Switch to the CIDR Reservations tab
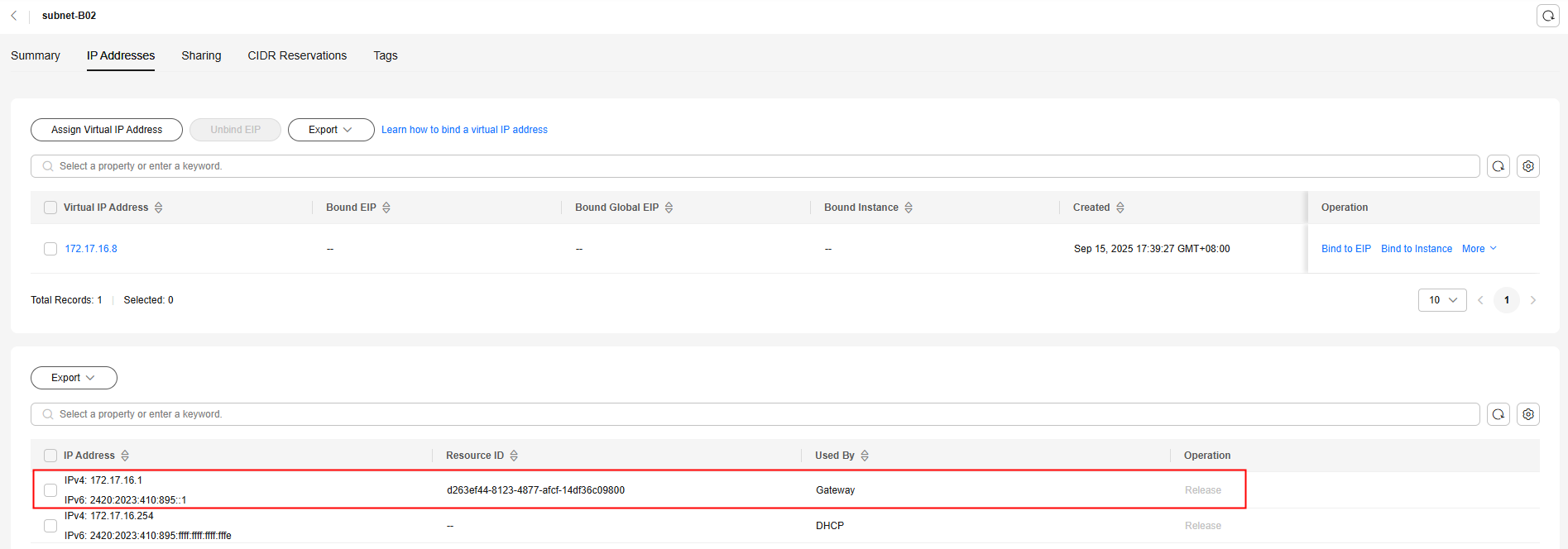This screenshot has width=1568, height=549. pyautogui.click(x=297, y=55)
